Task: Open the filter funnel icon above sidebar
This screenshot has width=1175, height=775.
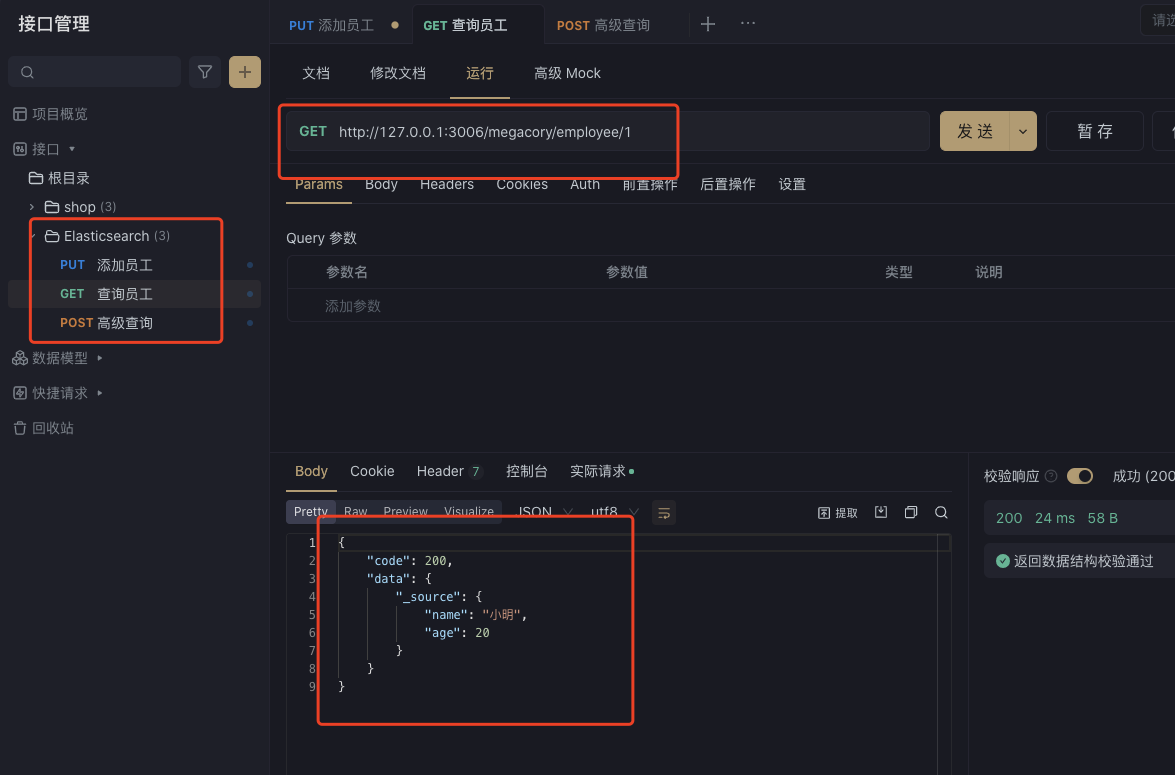Action: (205, 72)
